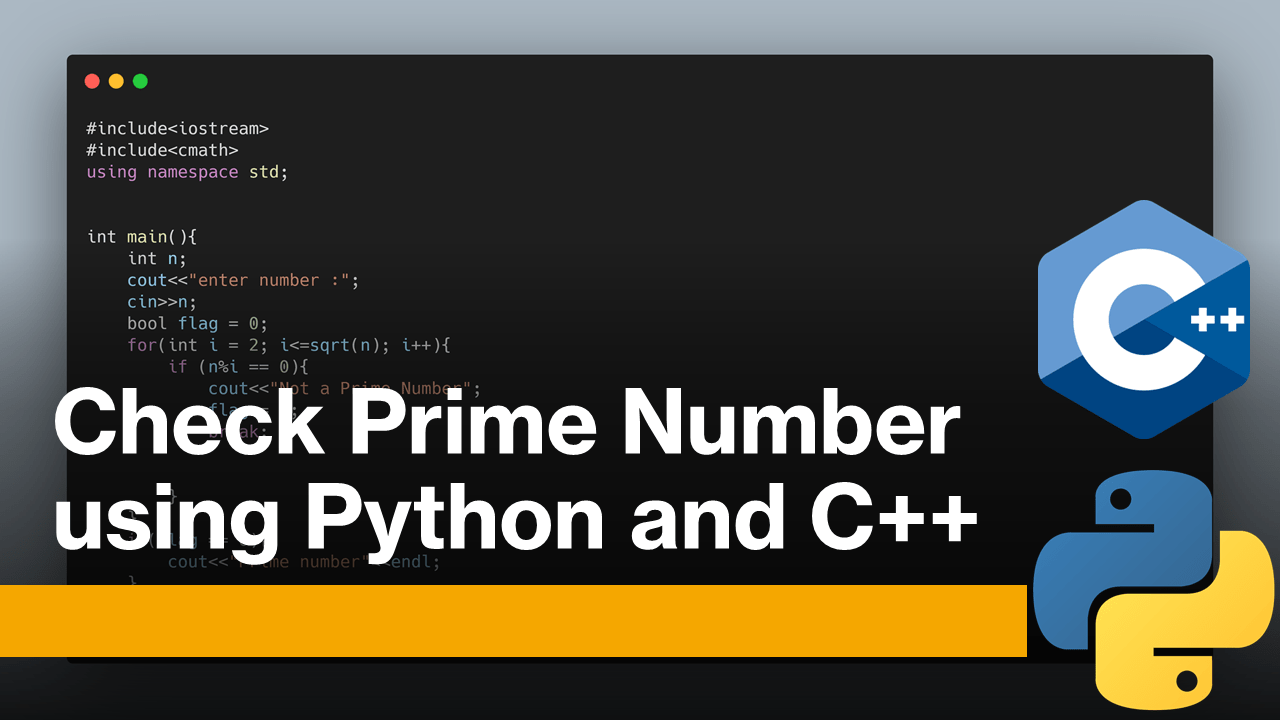The width and height of the screenshot is (1280, 720).
Task: Click the 'Check Prime Number' title text
Action: (508, 423)
